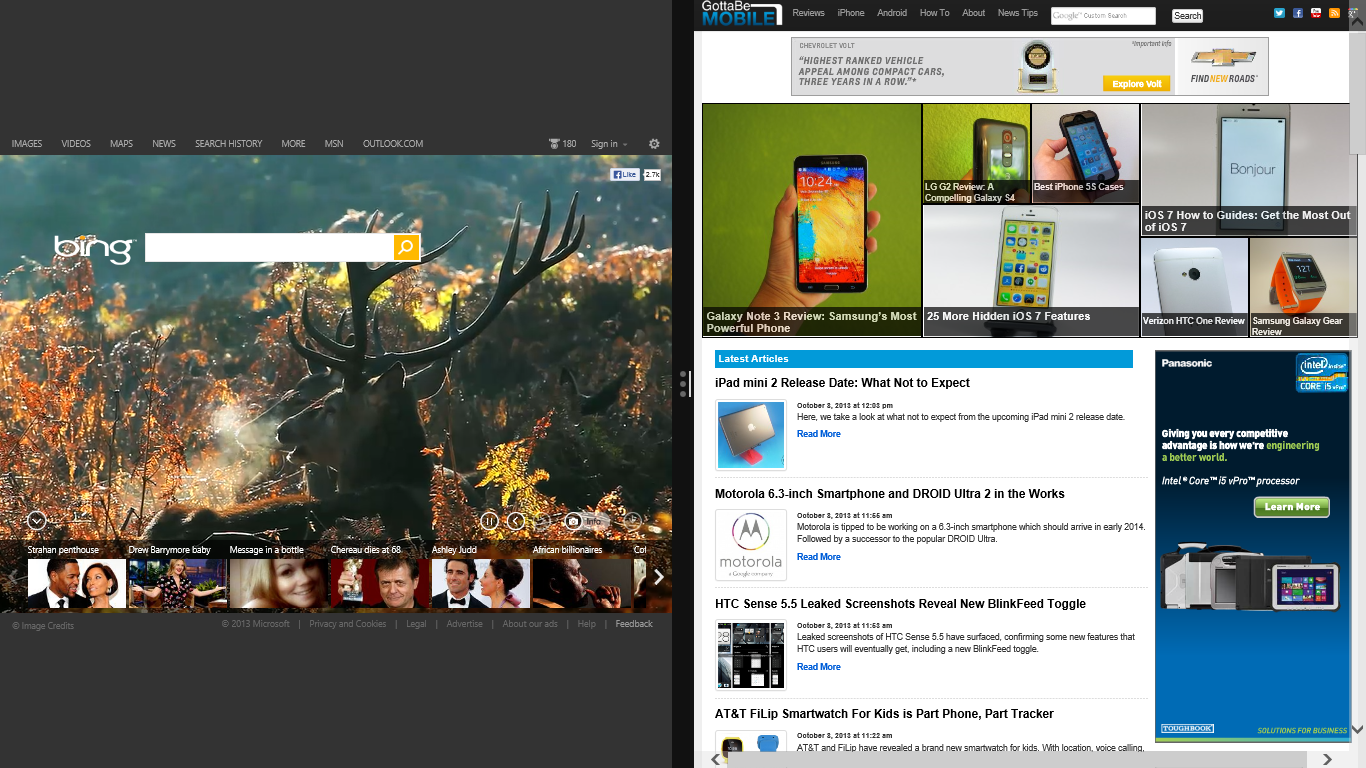Open Best iPhone 5S Cases tile
The width and height of the screenshot is (1366, 768).
[1085, 153]
